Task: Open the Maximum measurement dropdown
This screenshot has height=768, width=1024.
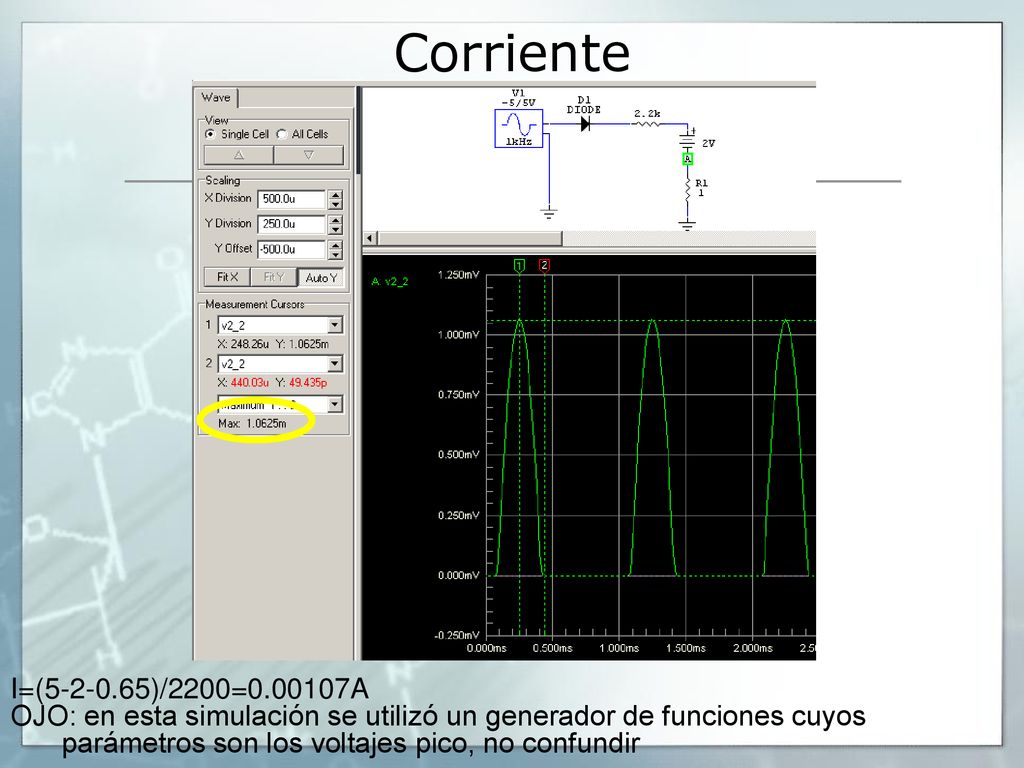Action: tap(335, 405)
